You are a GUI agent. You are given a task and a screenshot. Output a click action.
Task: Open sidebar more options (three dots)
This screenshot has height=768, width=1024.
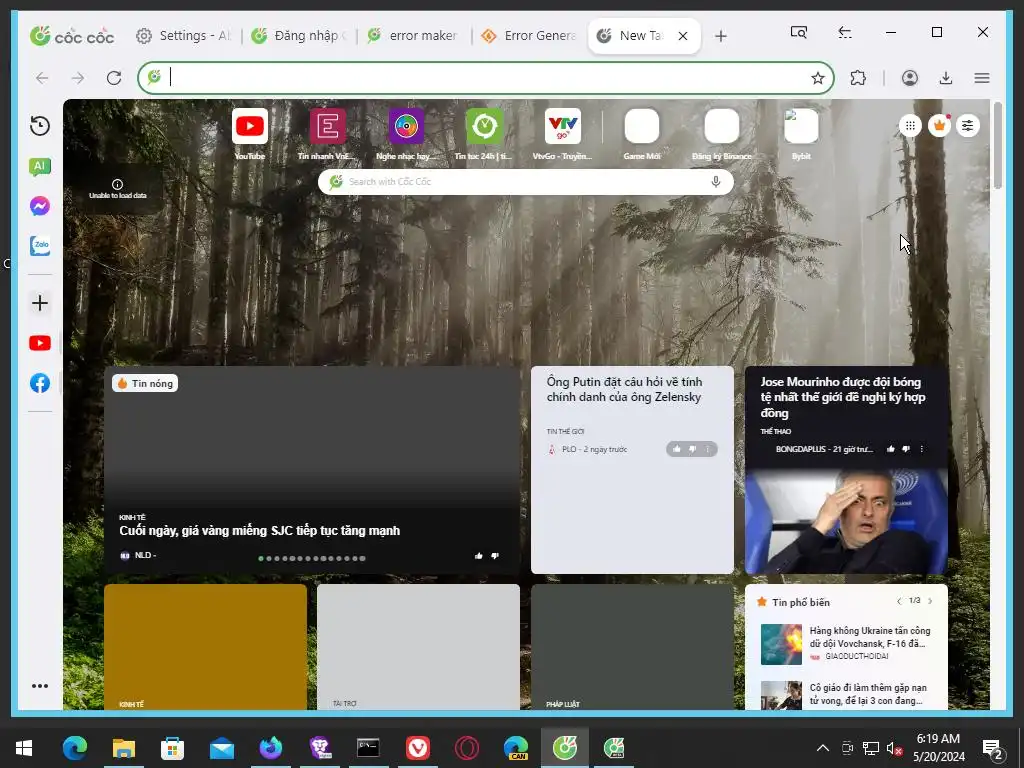click(x=40, y=686)
